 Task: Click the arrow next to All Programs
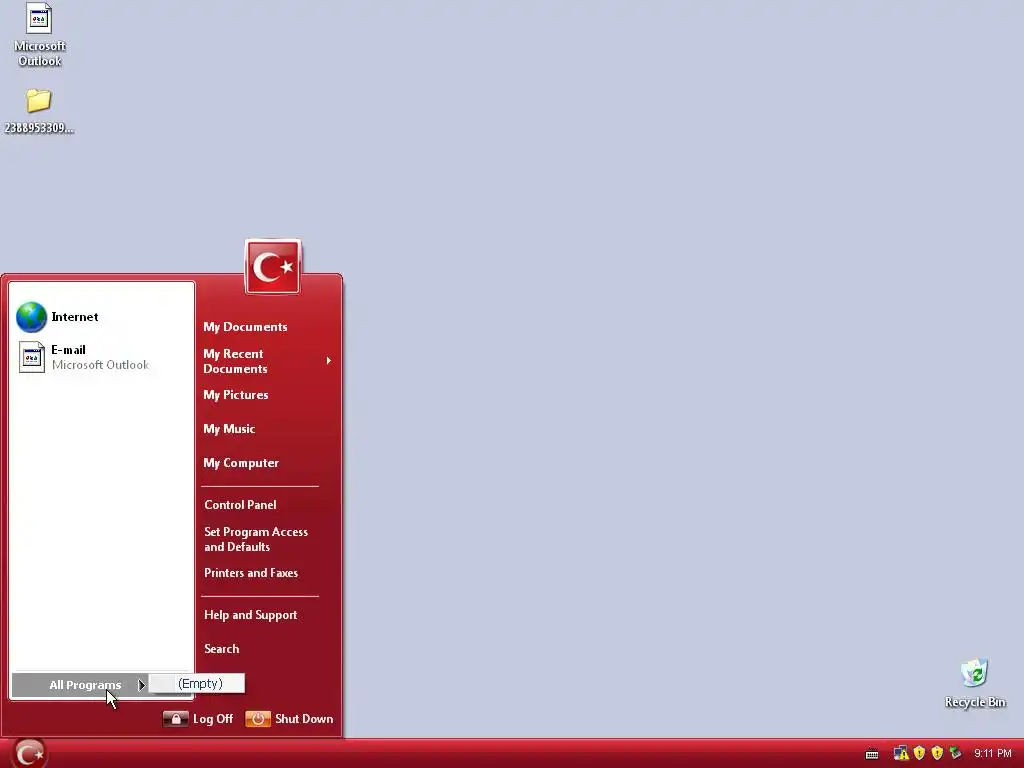[x=141, y=685]
